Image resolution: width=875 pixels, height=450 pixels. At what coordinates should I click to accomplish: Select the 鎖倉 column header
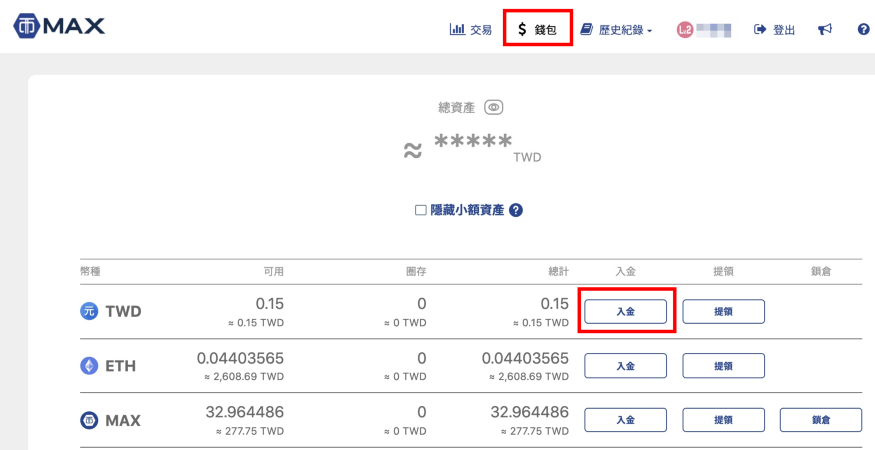(821, 272)
